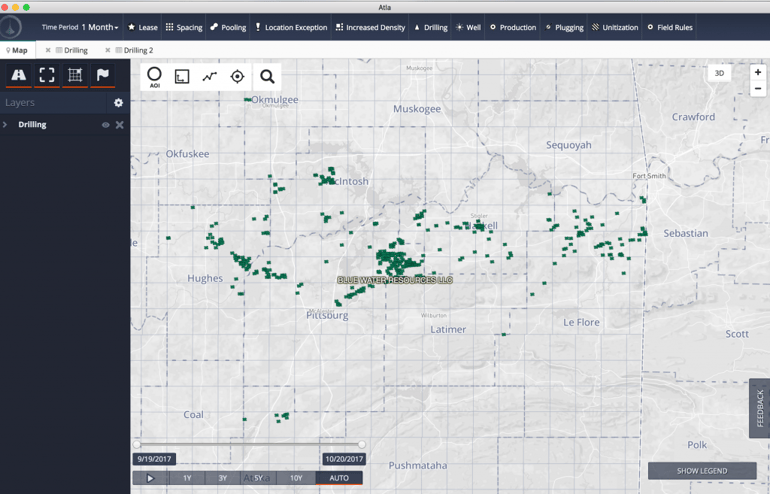Click the road basemap icon
The height and width of the screenshot is (494, 770).
pos(19,75)
